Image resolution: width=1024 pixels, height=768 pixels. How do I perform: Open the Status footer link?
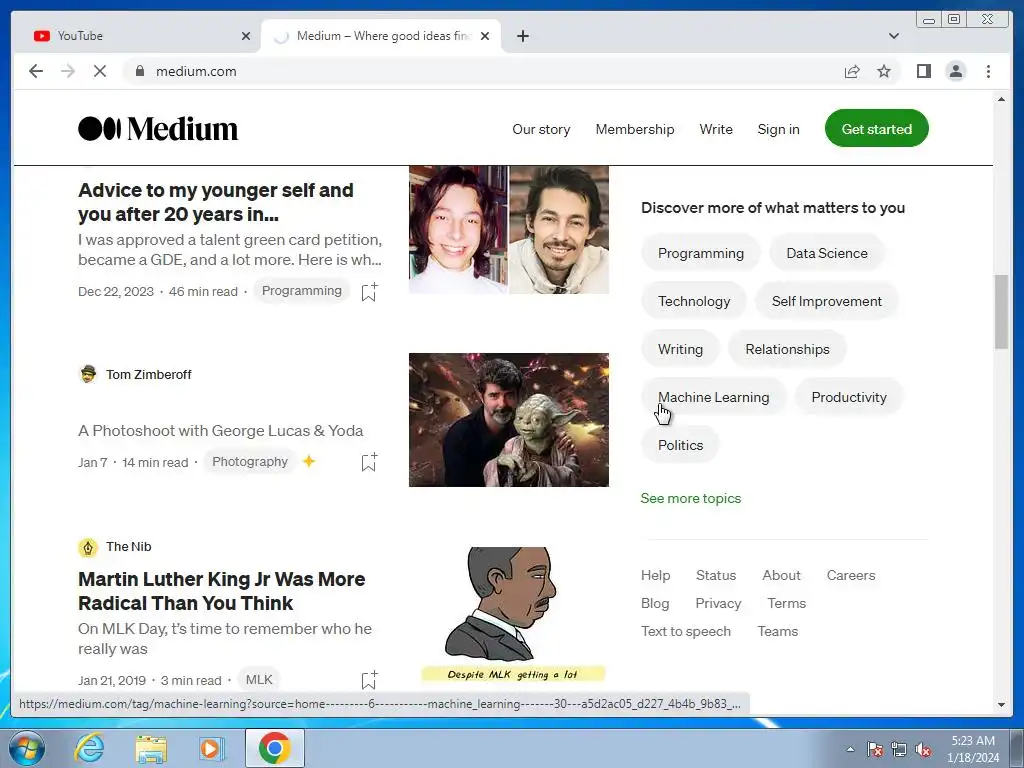click(716, 575)
